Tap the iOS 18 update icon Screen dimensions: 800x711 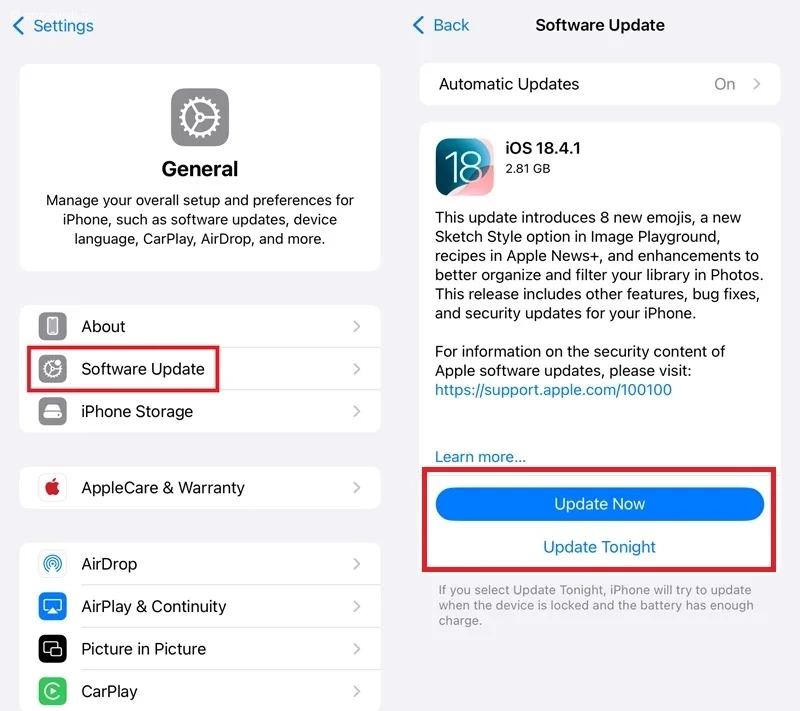[x=464, y=167]
